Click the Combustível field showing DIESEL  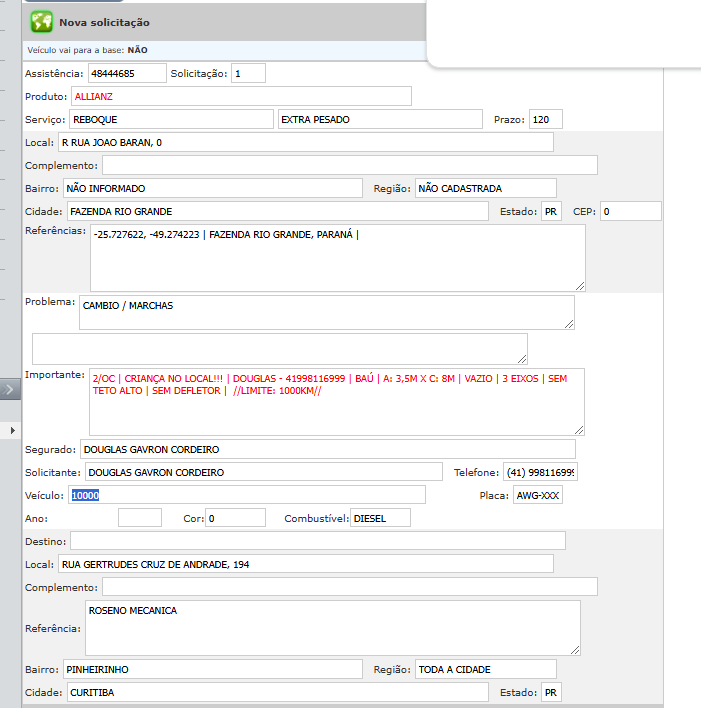(x=380, y=518)
